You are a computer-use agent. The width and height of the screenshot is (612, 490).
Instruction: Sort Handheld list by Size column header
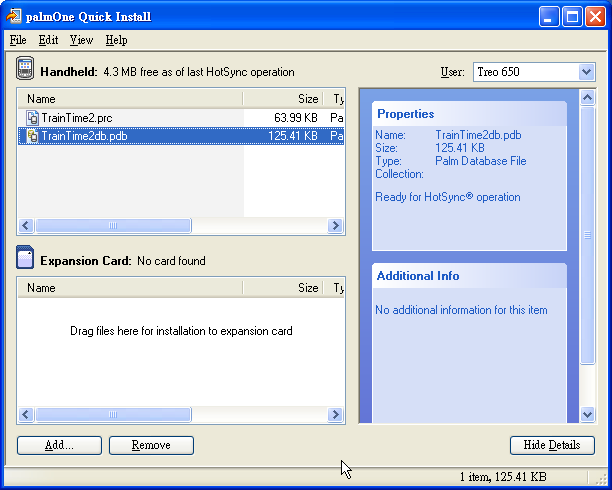283,99
